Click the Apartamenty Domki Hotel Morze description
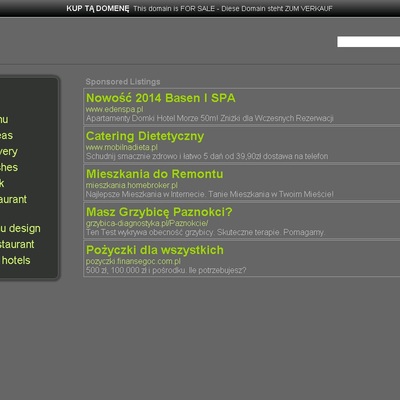400x400 pixels. (210, 118)
